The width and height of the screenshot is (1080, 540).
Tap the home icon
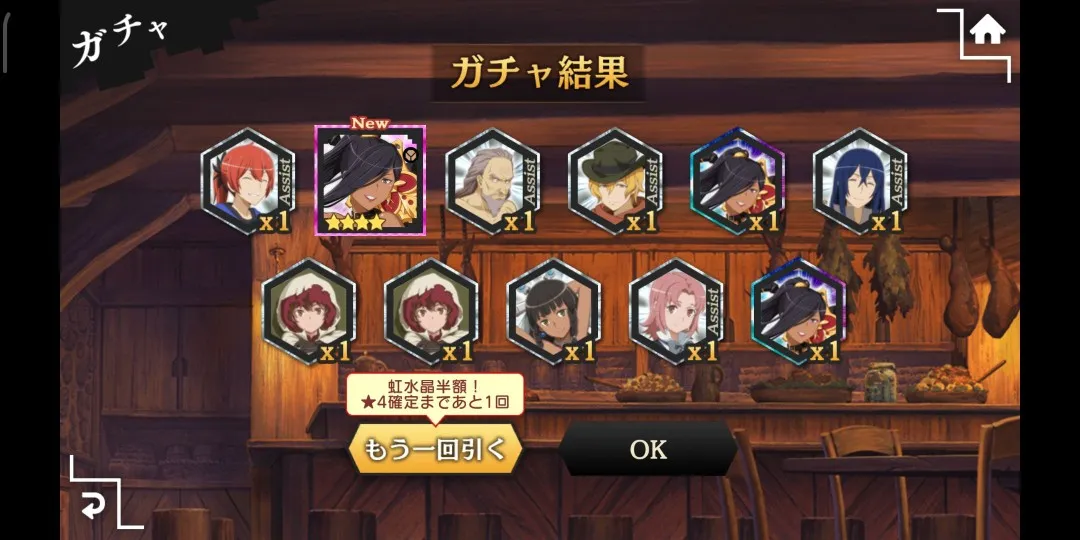(x=987, y=30)
